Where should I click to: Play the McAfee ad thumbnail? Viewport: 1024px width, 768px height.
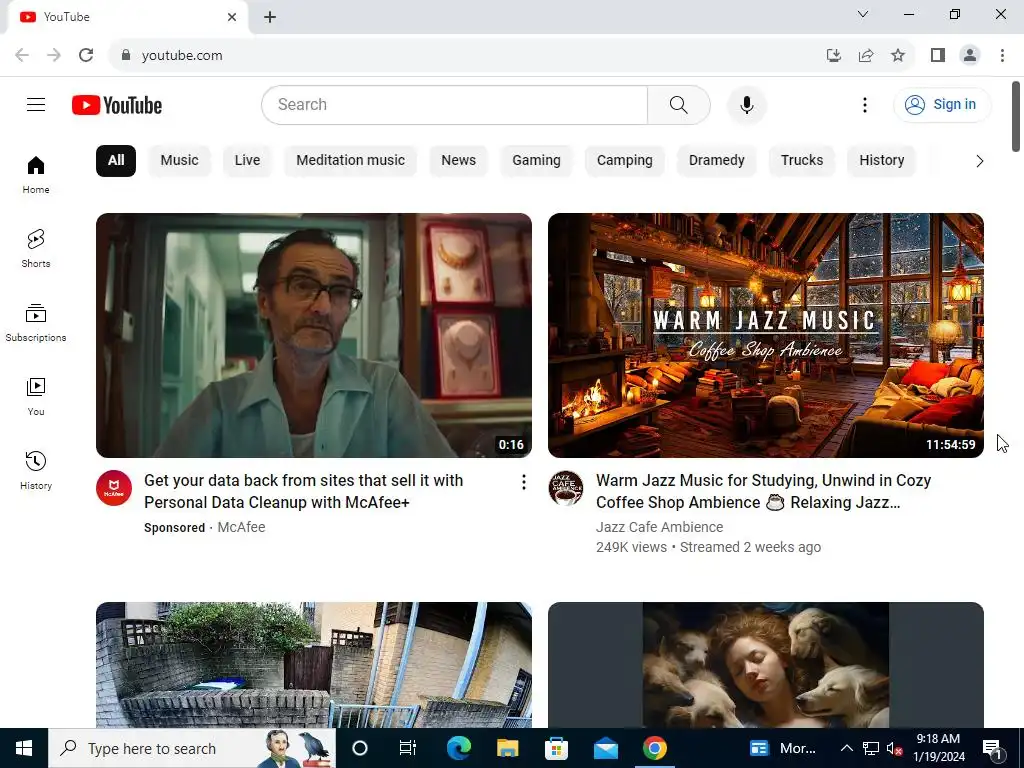313,335
